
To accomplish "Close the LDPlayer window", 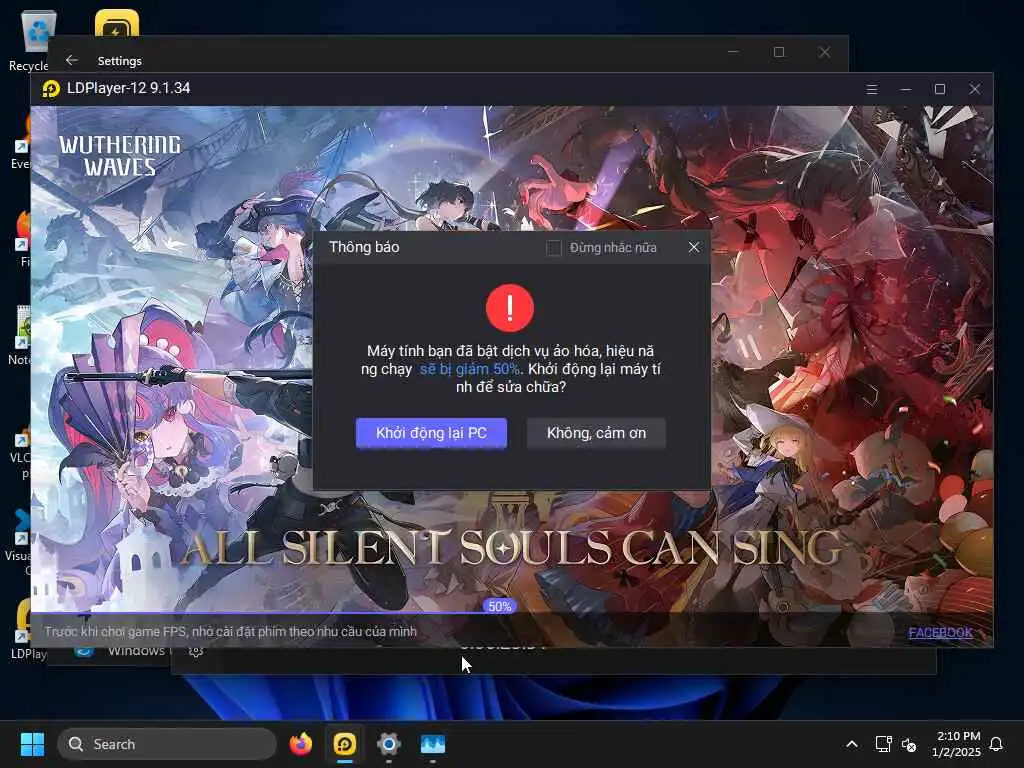I will [974, 89].
